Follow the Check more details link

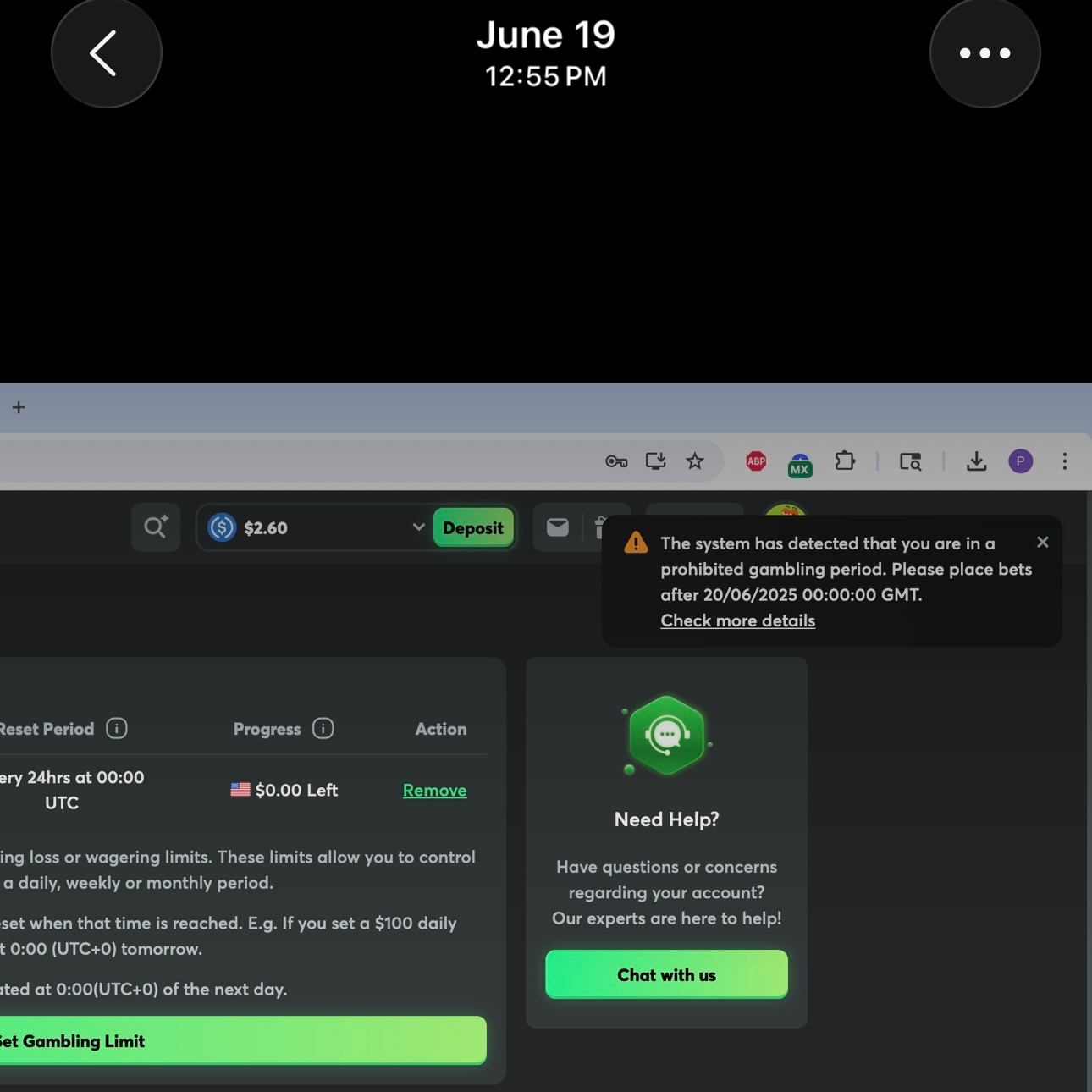click(737, 620)
